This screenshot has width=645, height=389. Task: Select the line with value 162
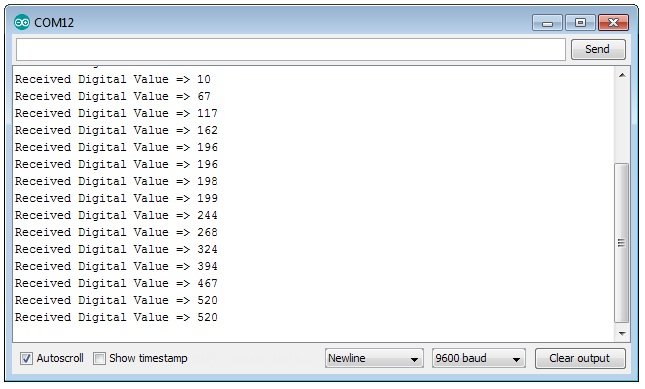pyautogui.click(x=116, y=130)
